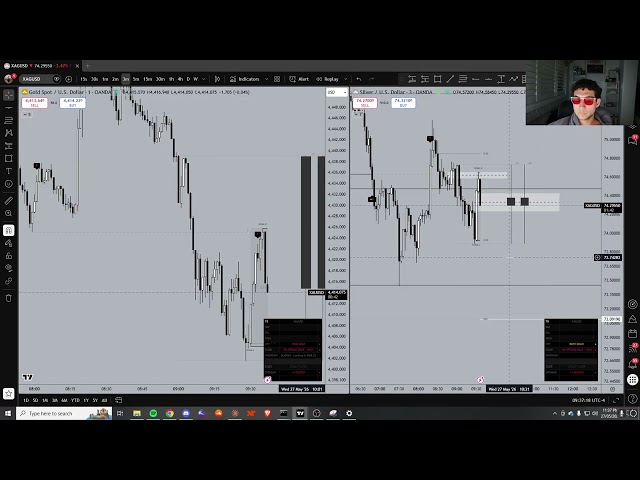The width and height of the screenshot is (640, 480).
Task: Click the link drawings chain icon
Action: pyautogui.click(x=9, y=281)
